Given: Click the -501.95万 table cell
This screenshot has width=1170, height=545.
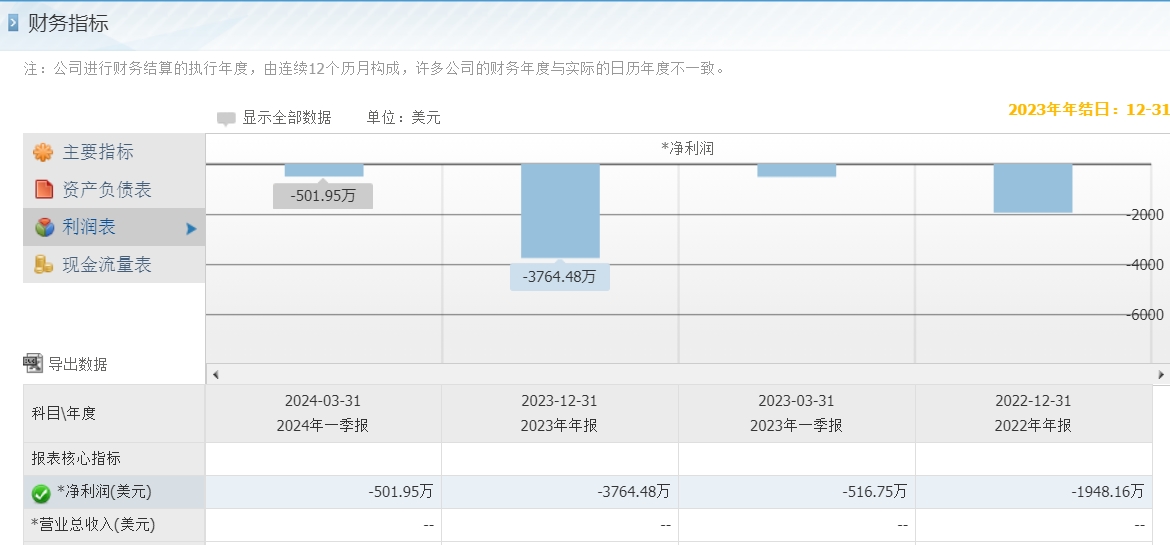Looking at the screenshot, I should point(323,492).
